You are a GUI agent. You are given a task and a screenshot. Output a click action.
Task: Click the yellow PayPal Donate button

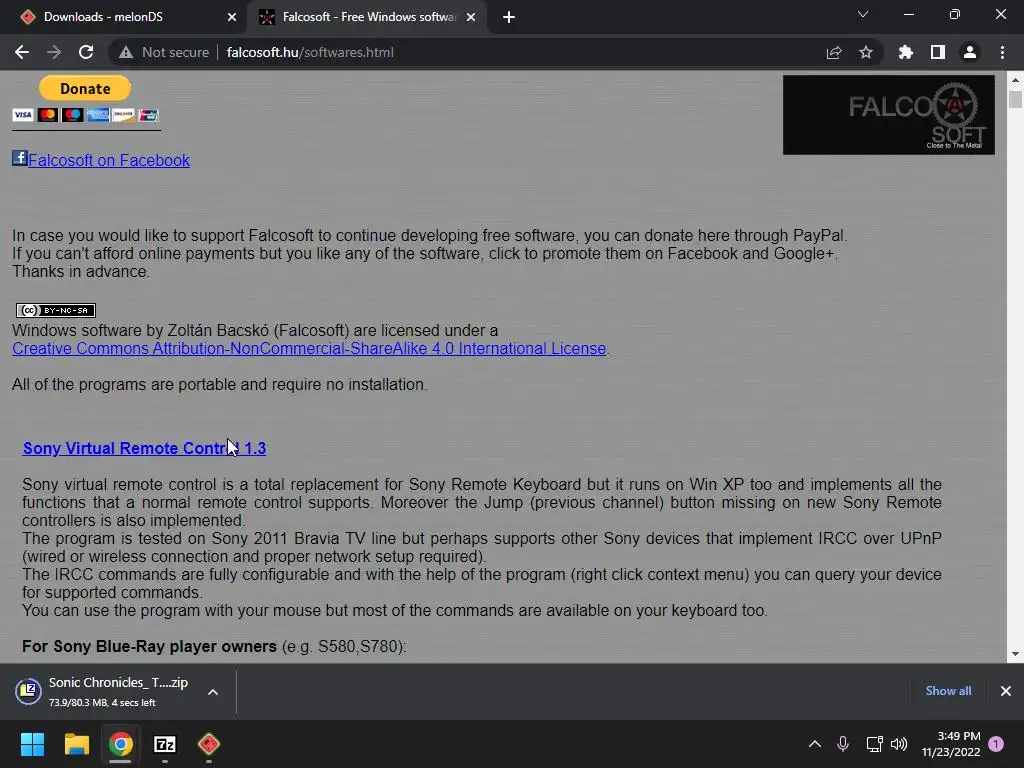[x=85, y=88]
